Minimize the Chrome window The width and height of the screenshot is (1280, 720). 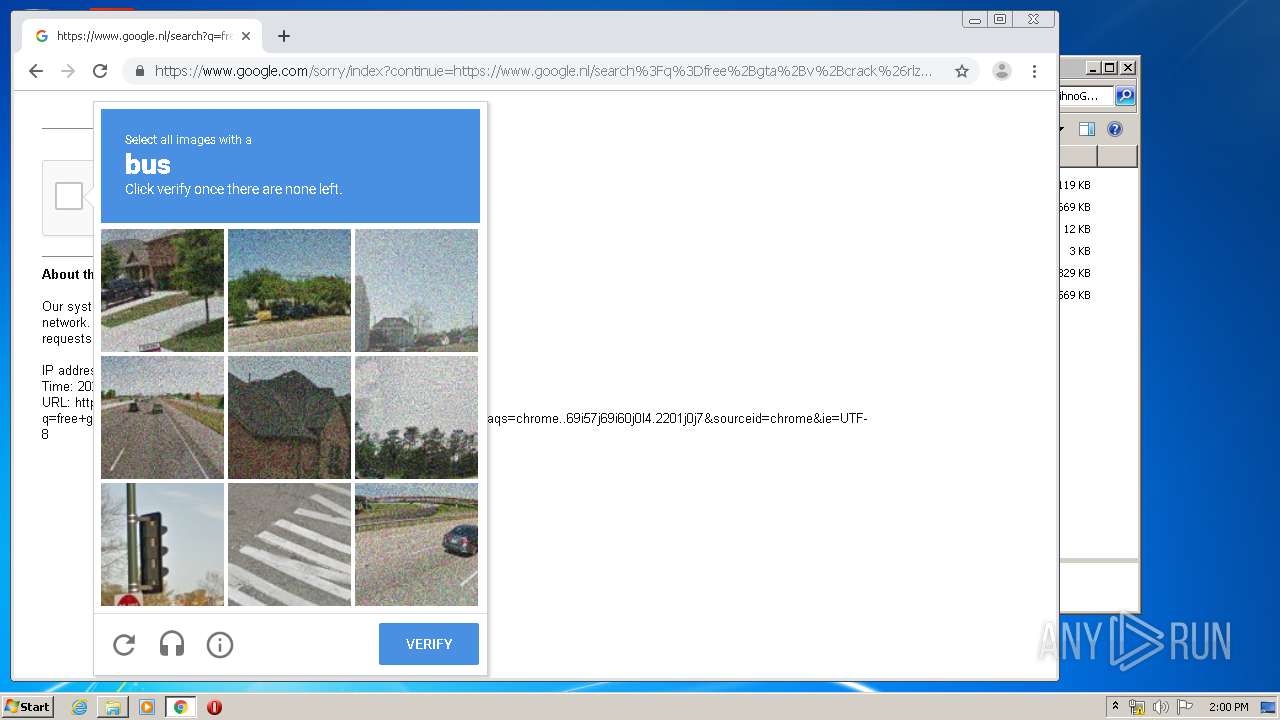tap(974, 19)
